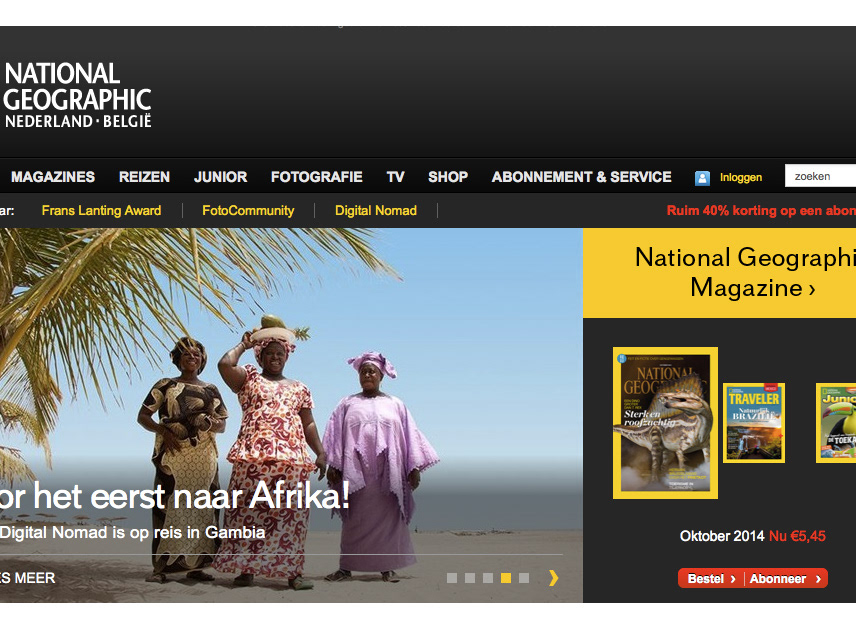Click the red Abonneer button
This screenshot has width=856, height=642.
coord(786,578)
